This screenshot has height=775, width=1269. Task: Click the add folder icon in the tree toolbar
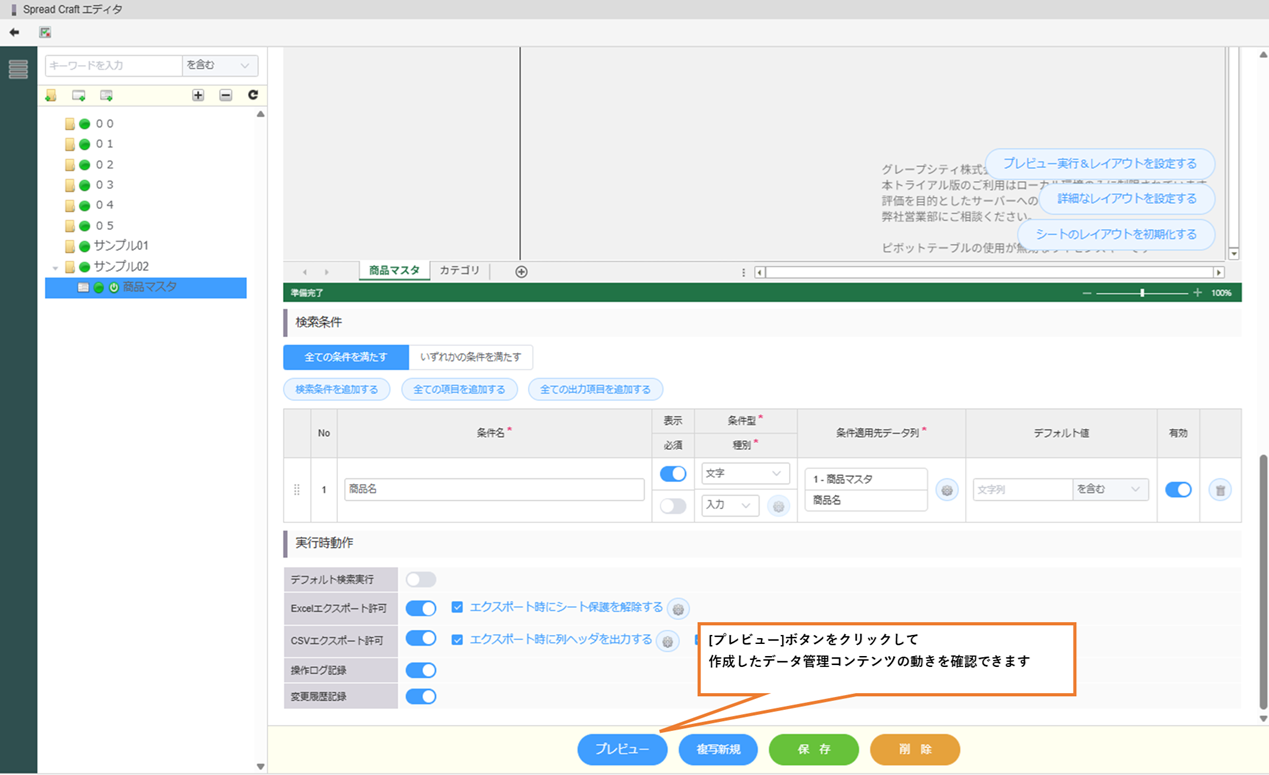tap(51, 95)
